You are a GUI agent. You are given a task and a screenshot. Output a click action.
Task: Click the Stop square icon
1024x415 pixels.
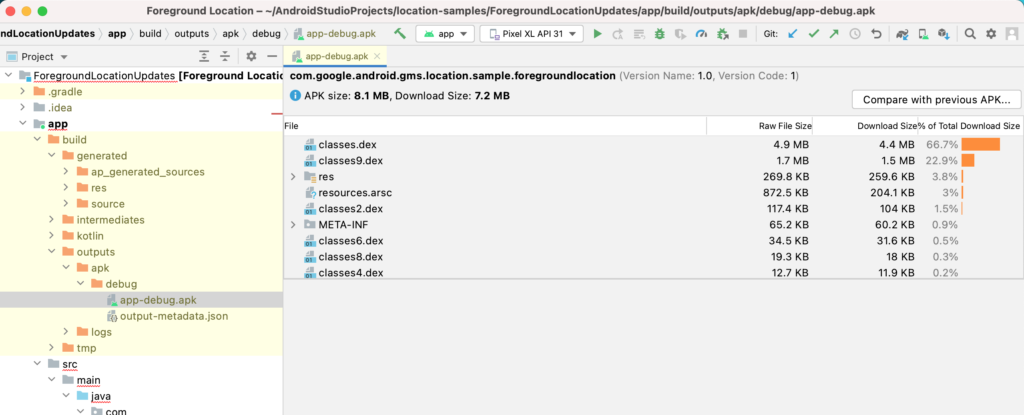742,34
